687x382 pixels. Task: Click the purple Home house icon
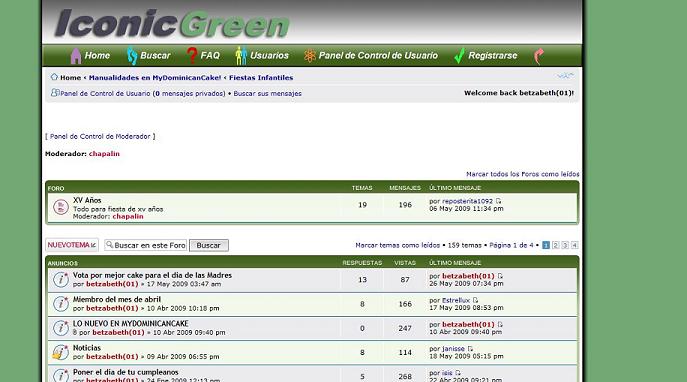(x=76, y=56)
